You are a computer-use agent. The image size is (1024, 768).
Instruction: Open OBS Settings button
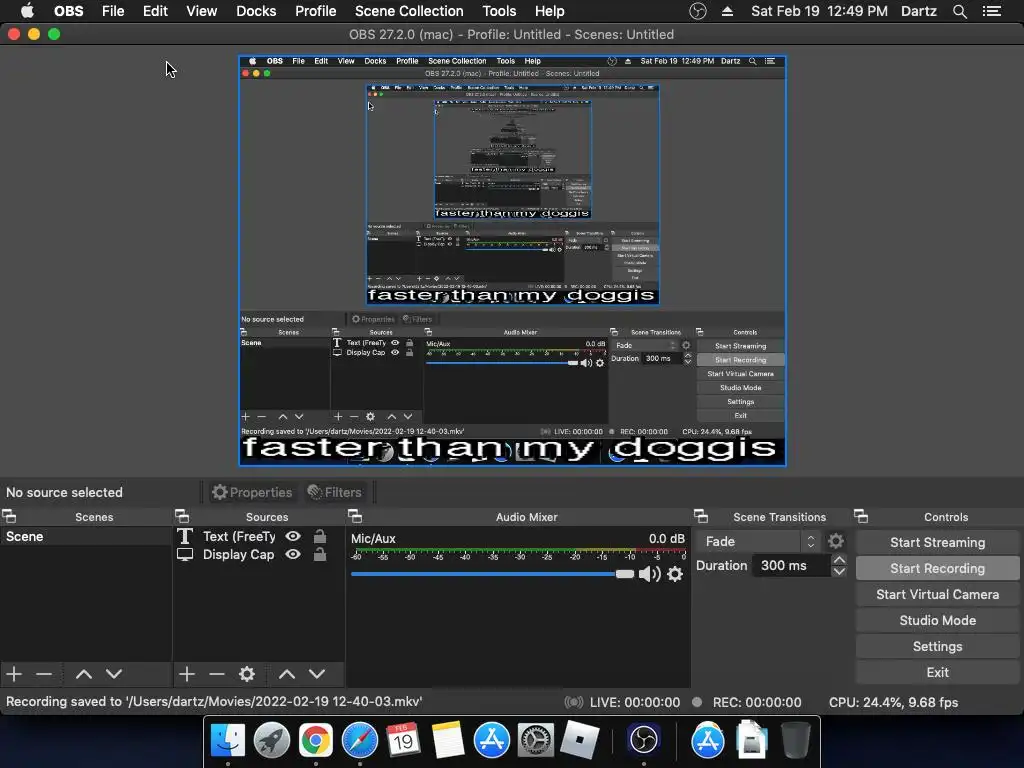coord(937,647)
